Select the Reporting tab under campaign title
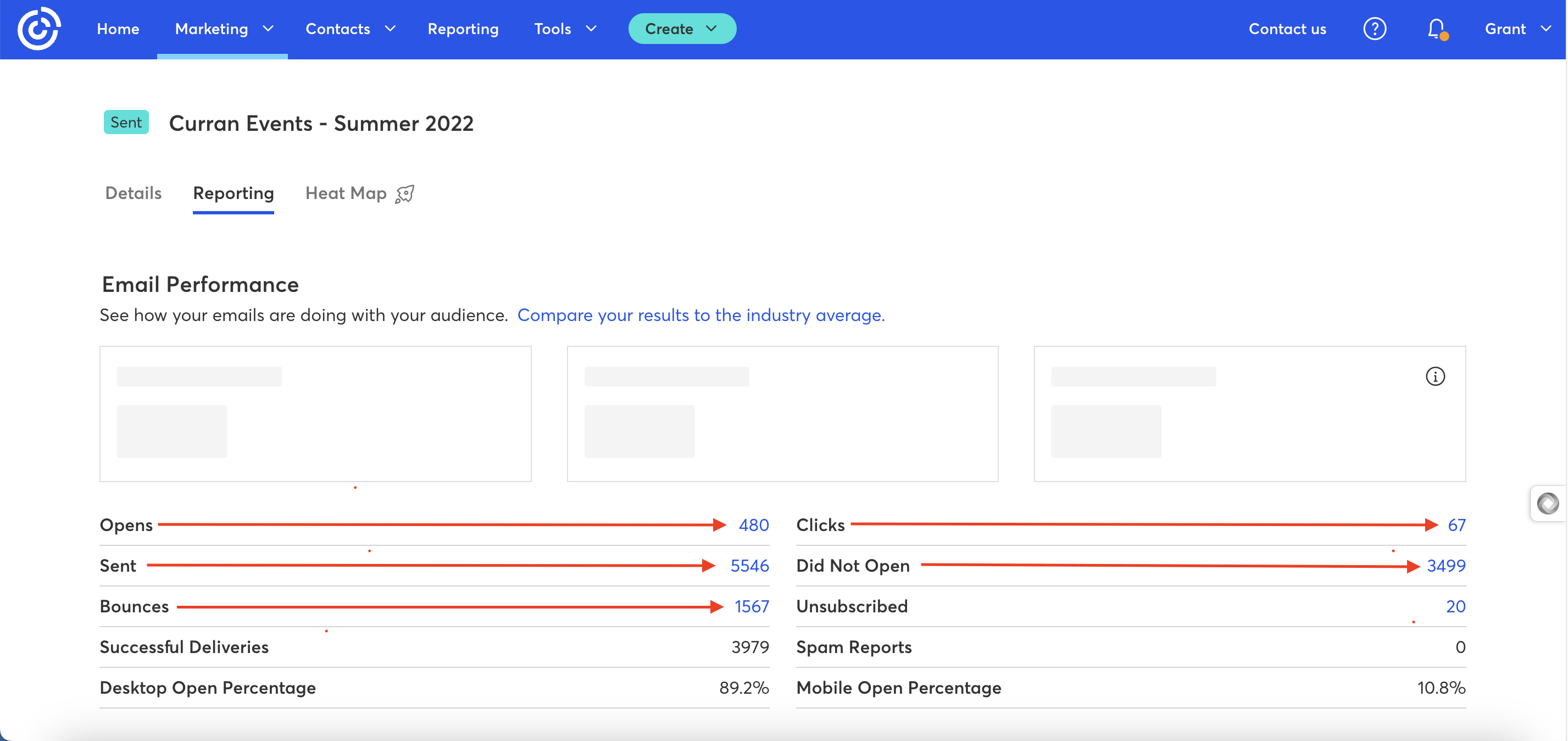 coord(233,193)
